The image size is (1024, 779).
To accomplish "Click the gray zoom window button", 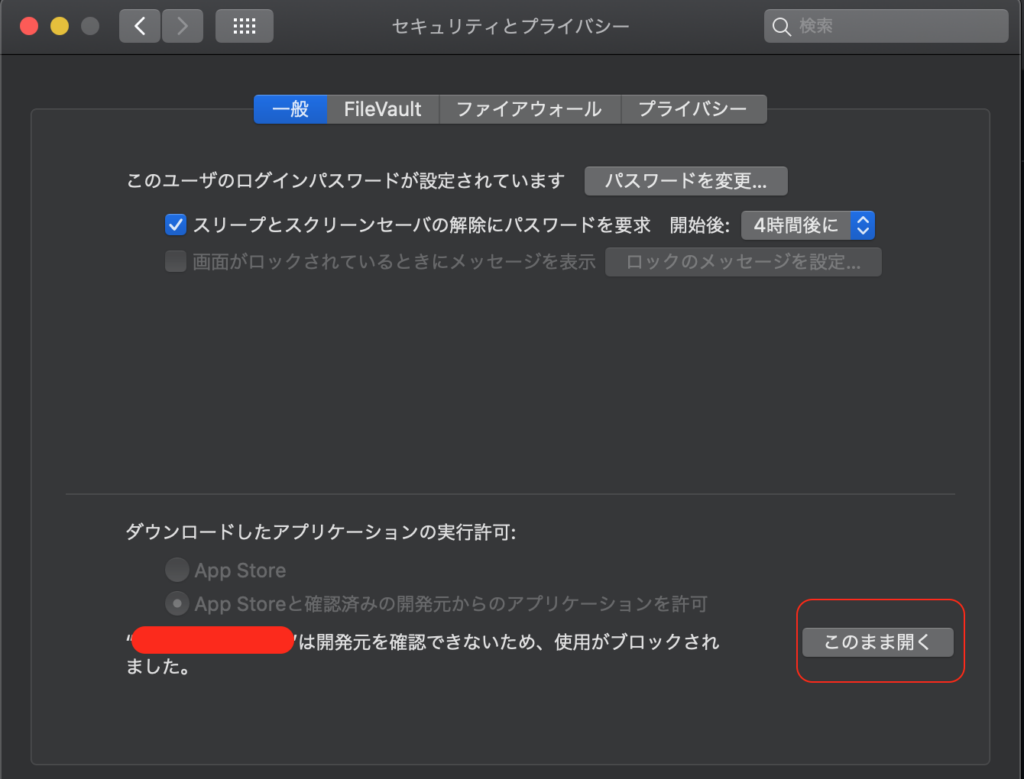I will (x=90, y=26).
